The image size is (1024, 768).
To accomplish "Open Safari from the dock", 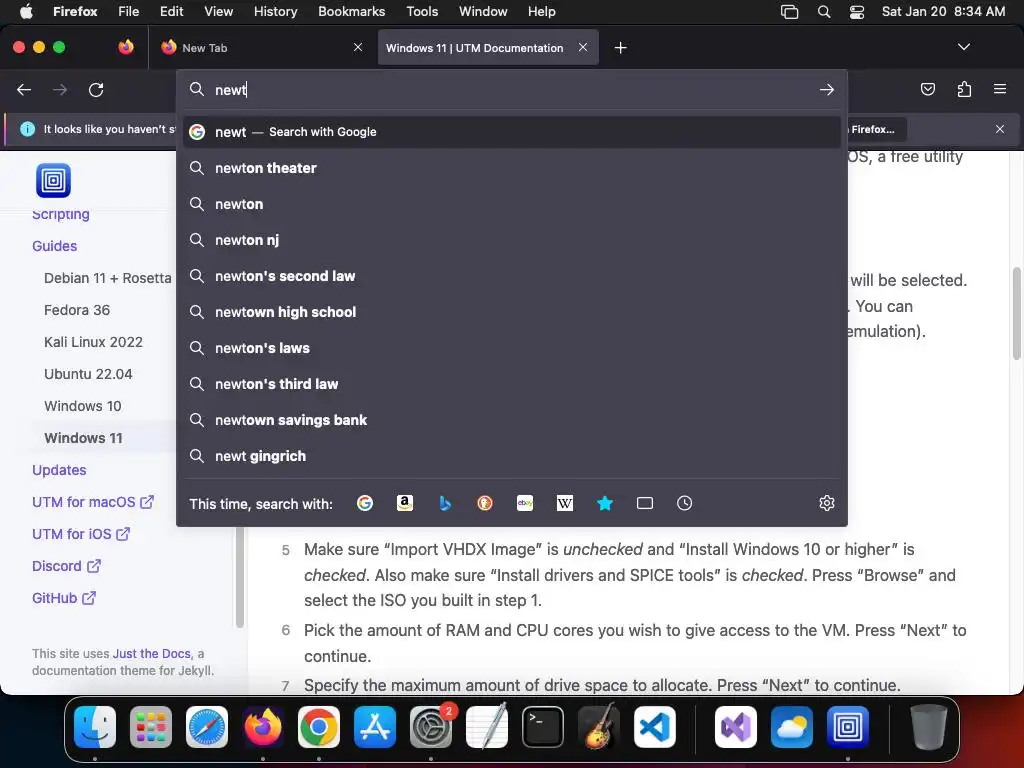I will (207, 727).
